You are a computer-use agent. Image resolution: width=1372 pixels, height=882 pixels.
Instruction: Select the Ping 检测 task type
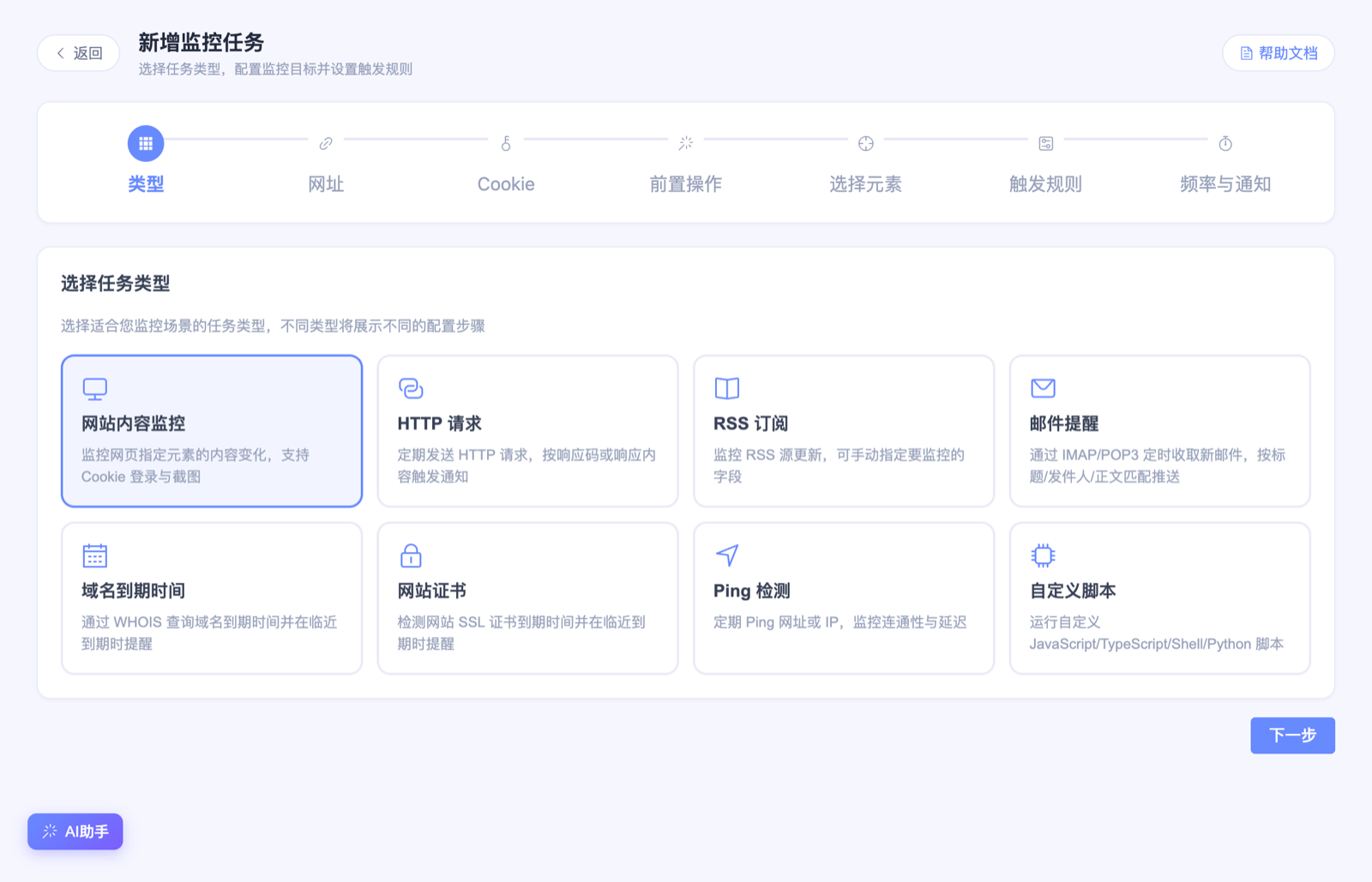844,598
